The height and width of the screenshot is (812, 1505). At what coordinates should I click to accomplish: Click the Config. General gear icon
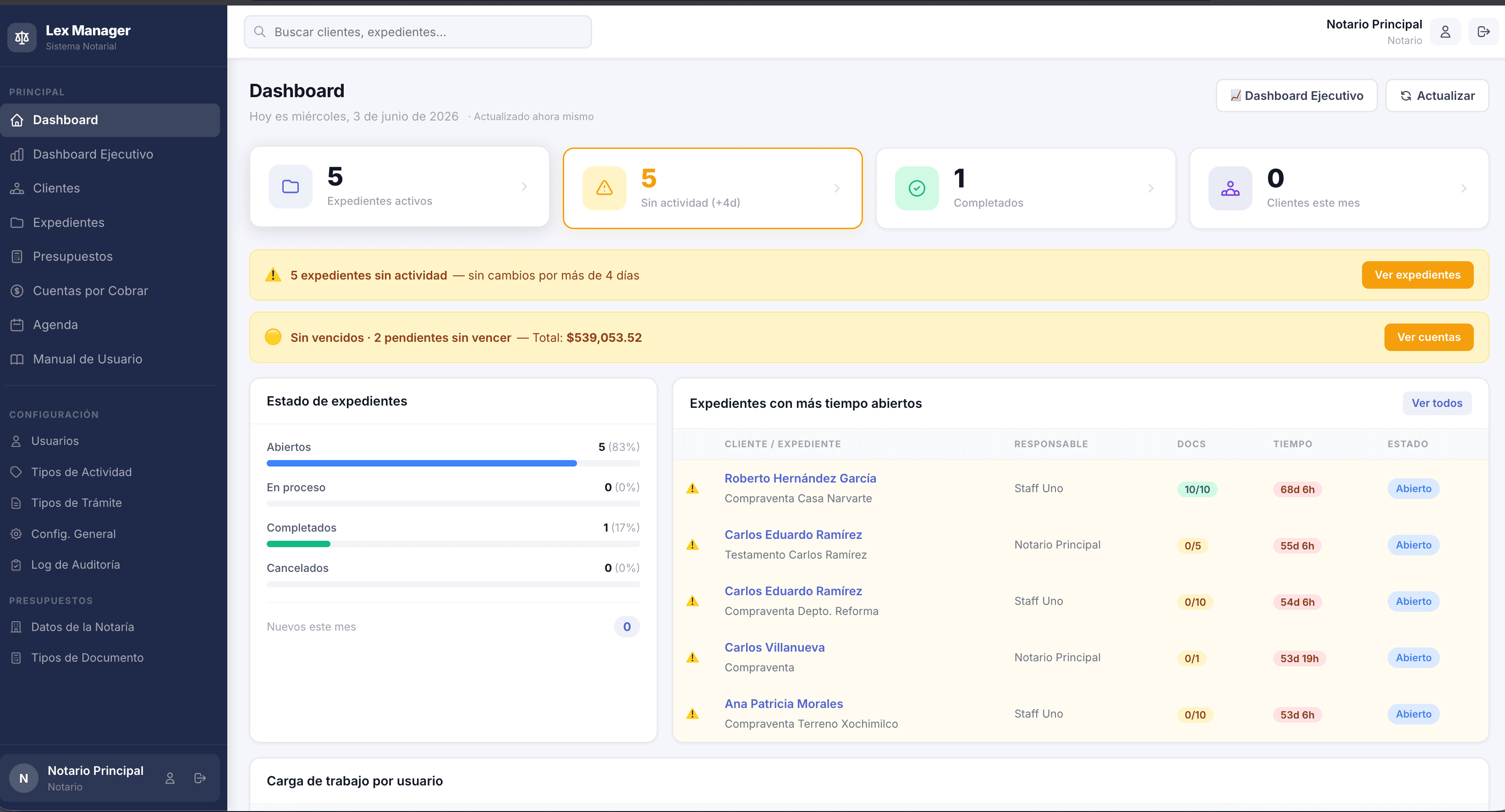click(x=16, y=534)
